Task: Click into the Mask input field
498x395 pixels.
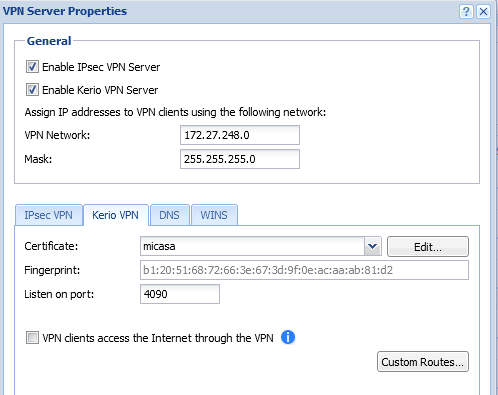Action: click(240, 159)
